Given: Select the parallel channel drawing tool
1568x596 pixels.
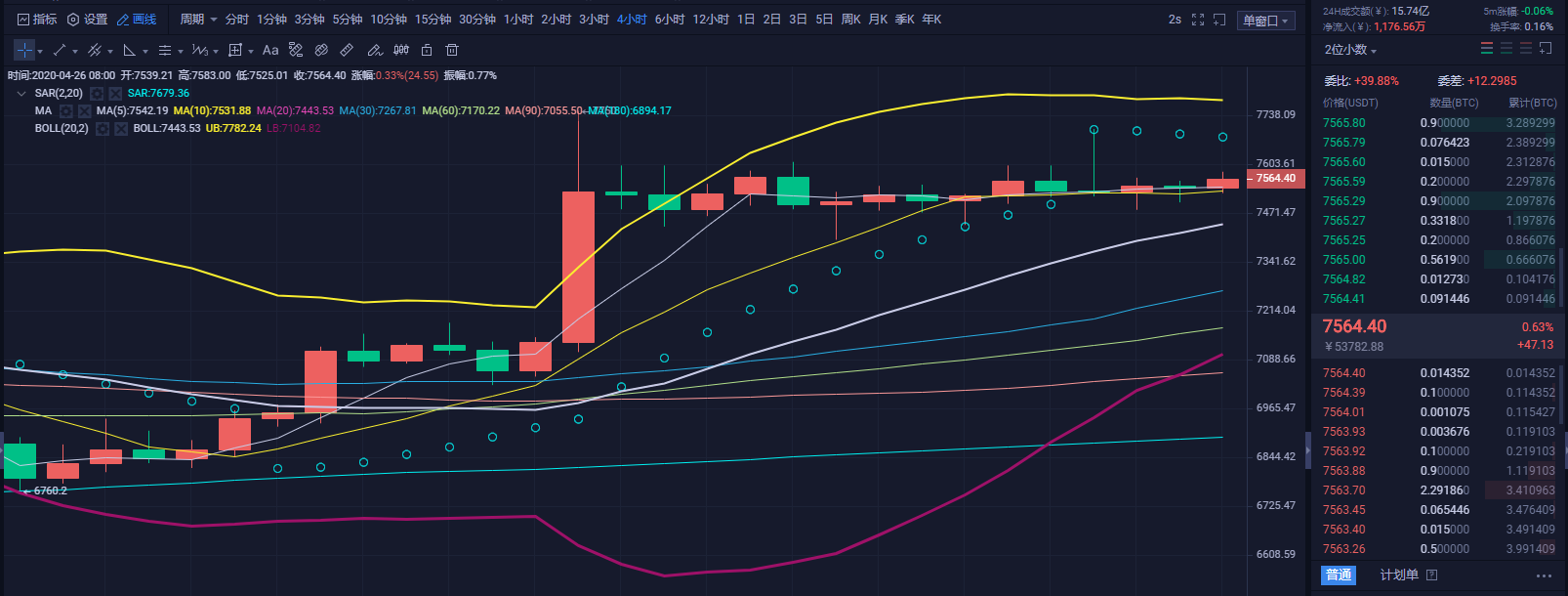Looking at the screenshot, I should tap(95, 50).
